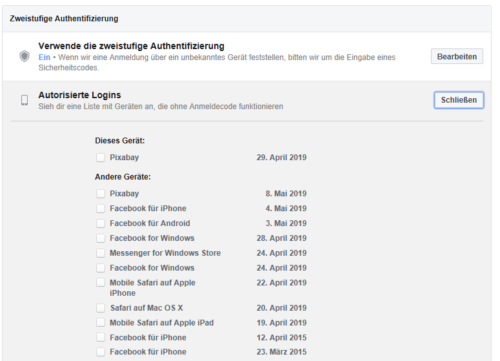Click the Autorisierte Logins heading
This screenshot has height=361, width=500.
80,95
